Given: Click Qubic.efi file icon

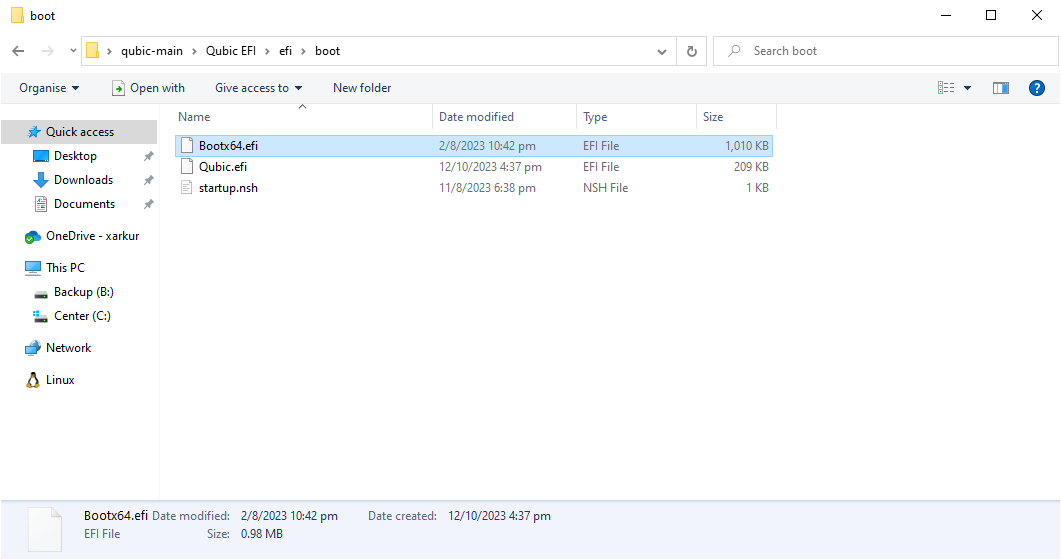Looking at the screenshot, I should 187,166.
